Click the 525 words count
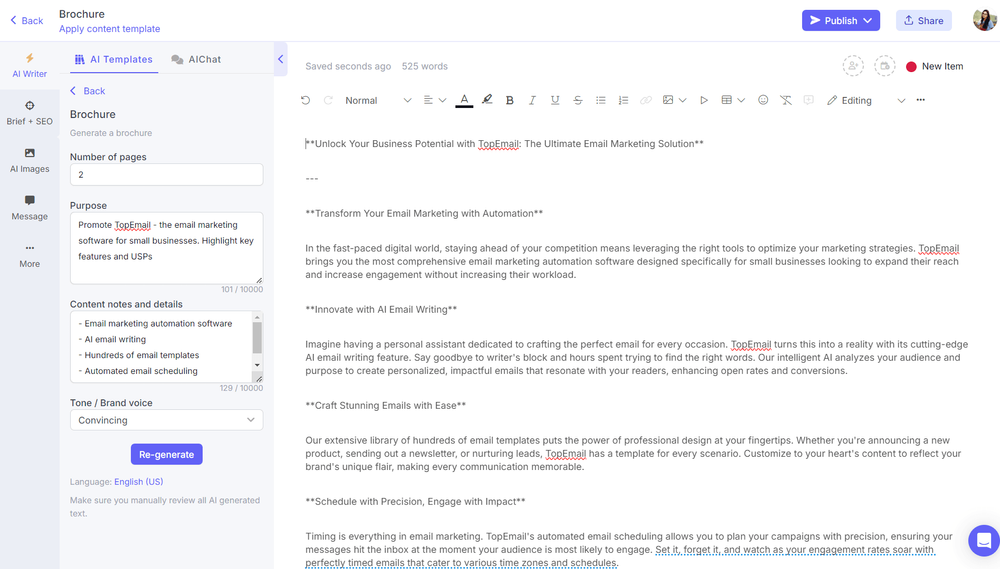Viewport: 1000px width, 569px height. coord(425,66)
